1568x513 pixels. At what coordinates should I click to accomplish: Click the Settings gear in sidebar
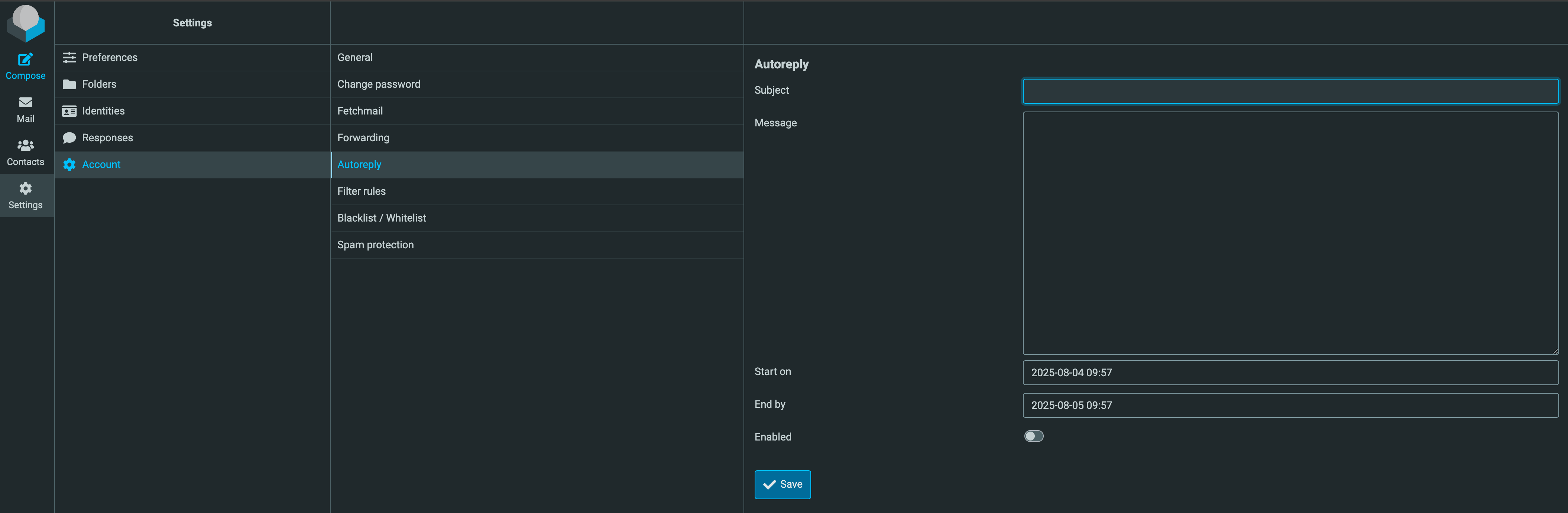[25, 189]
